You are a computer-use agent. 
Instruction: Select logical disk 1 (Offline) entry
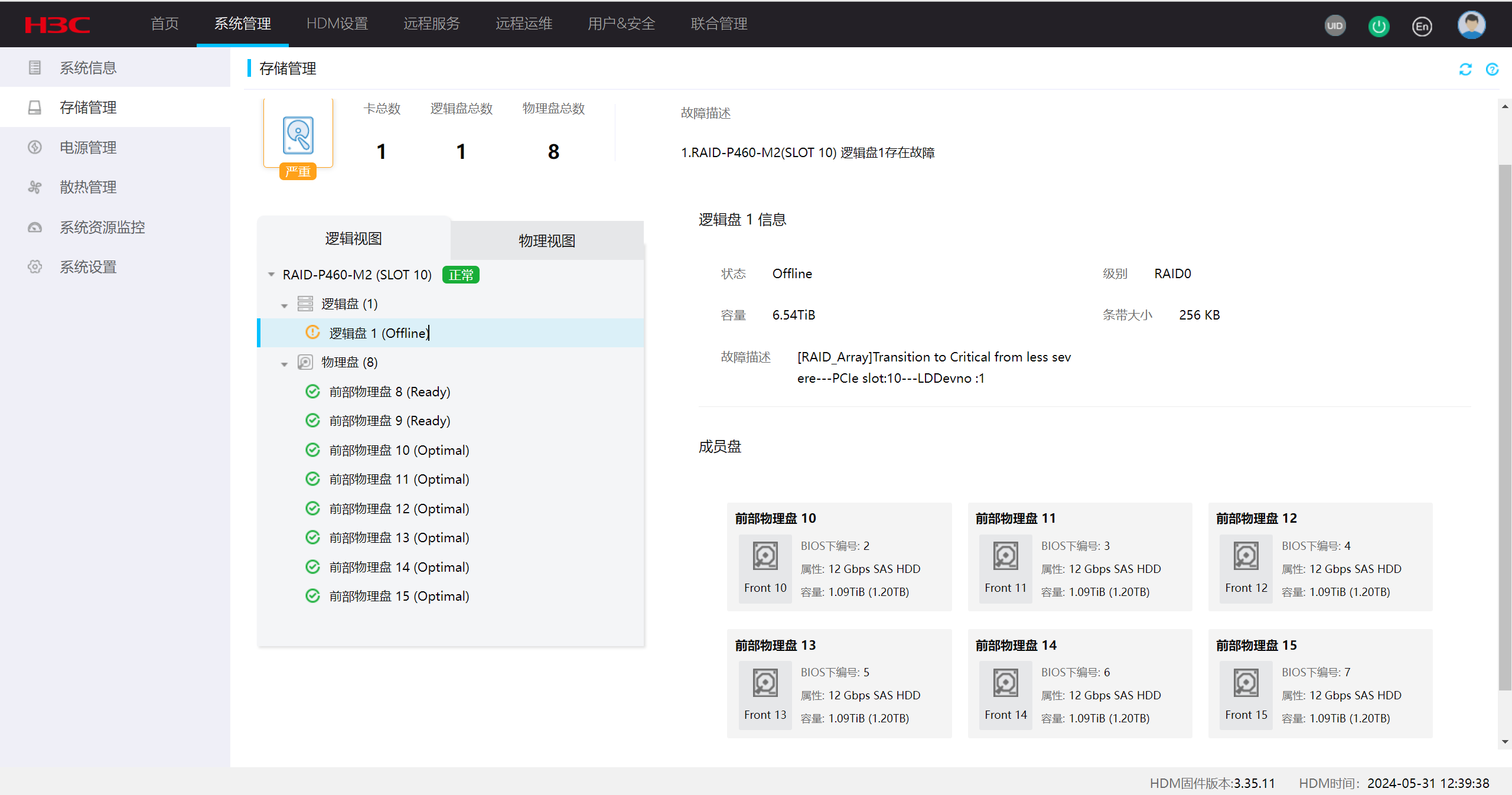coord(379,333)
